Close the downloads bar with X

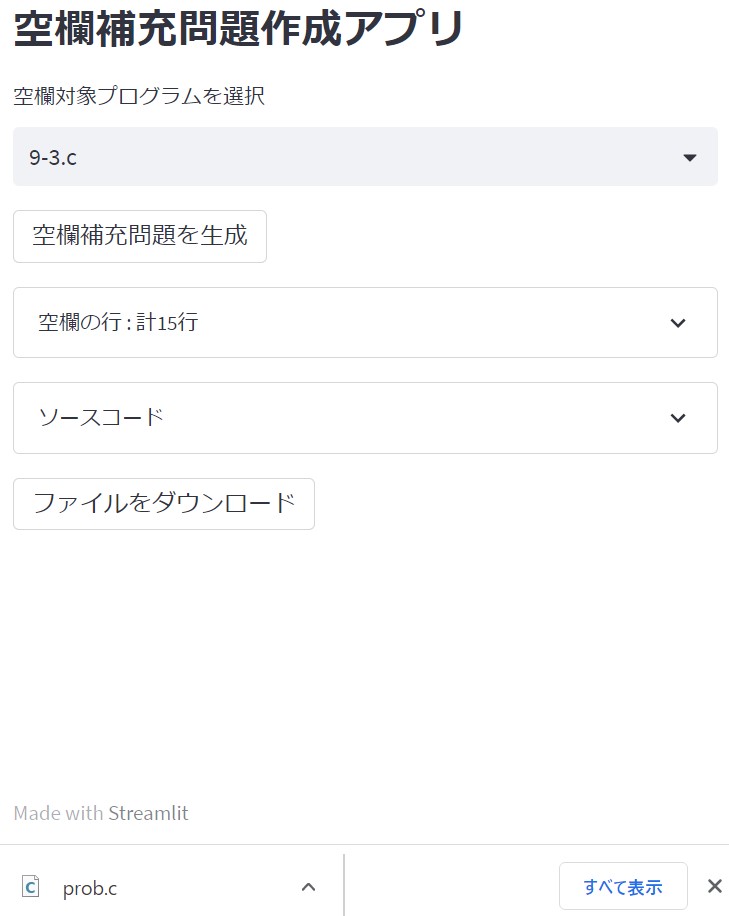pyautogui.click(x=714, y=886)
